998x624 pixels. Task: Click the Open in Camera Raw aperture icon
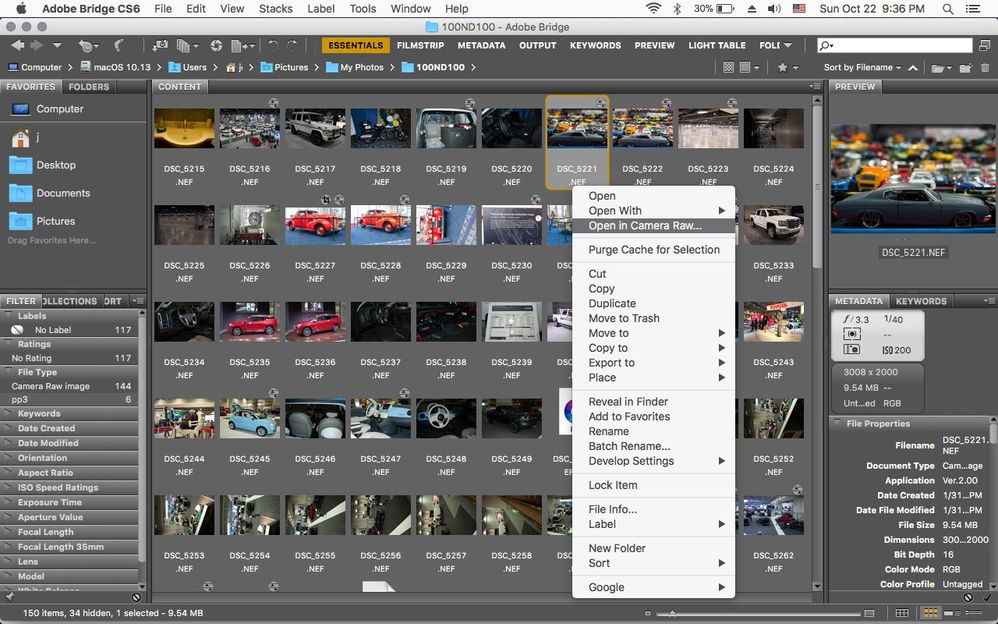pyautogui.click(x=216, y=46)
